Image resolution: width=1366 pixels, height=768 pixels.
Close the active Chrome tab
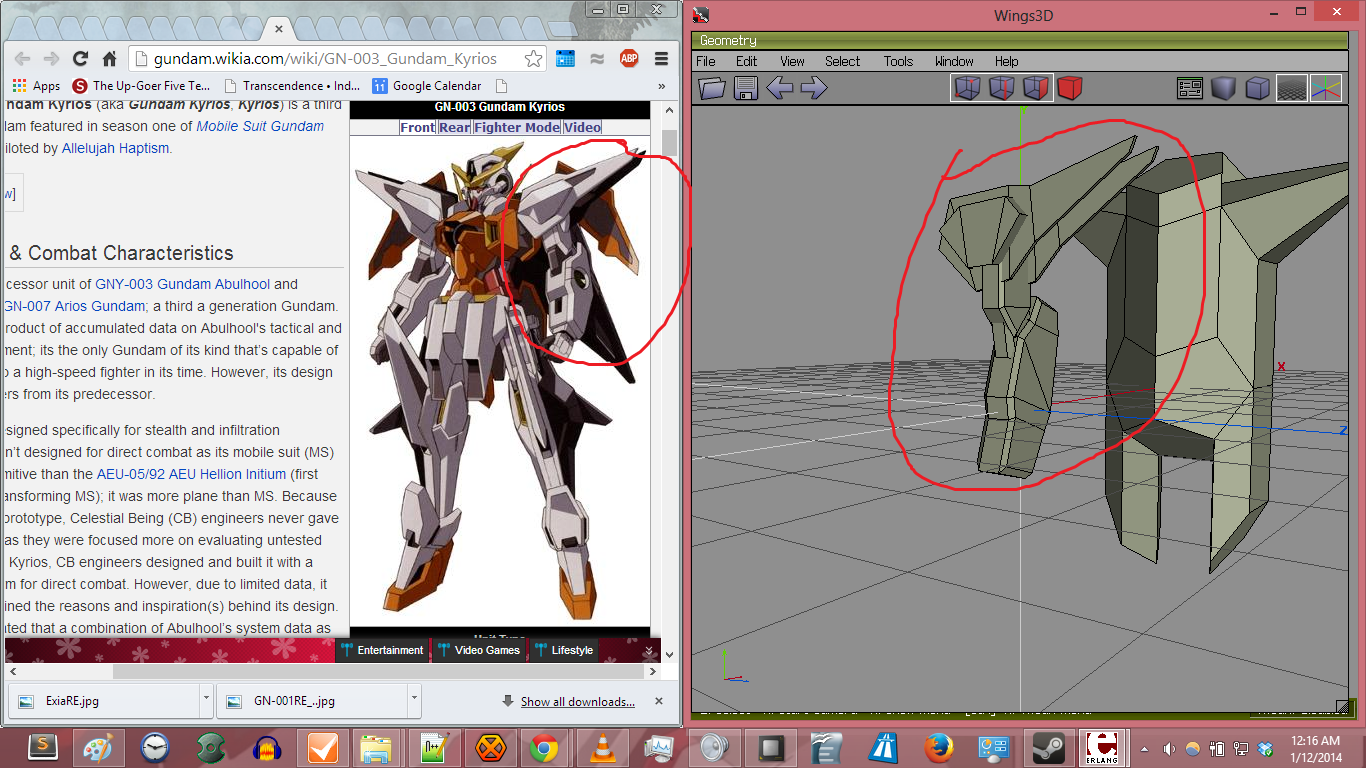(x=279, y=27)
